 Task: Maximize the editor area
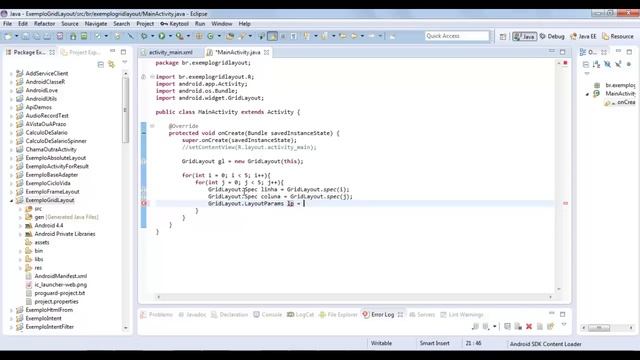(563, 52)
